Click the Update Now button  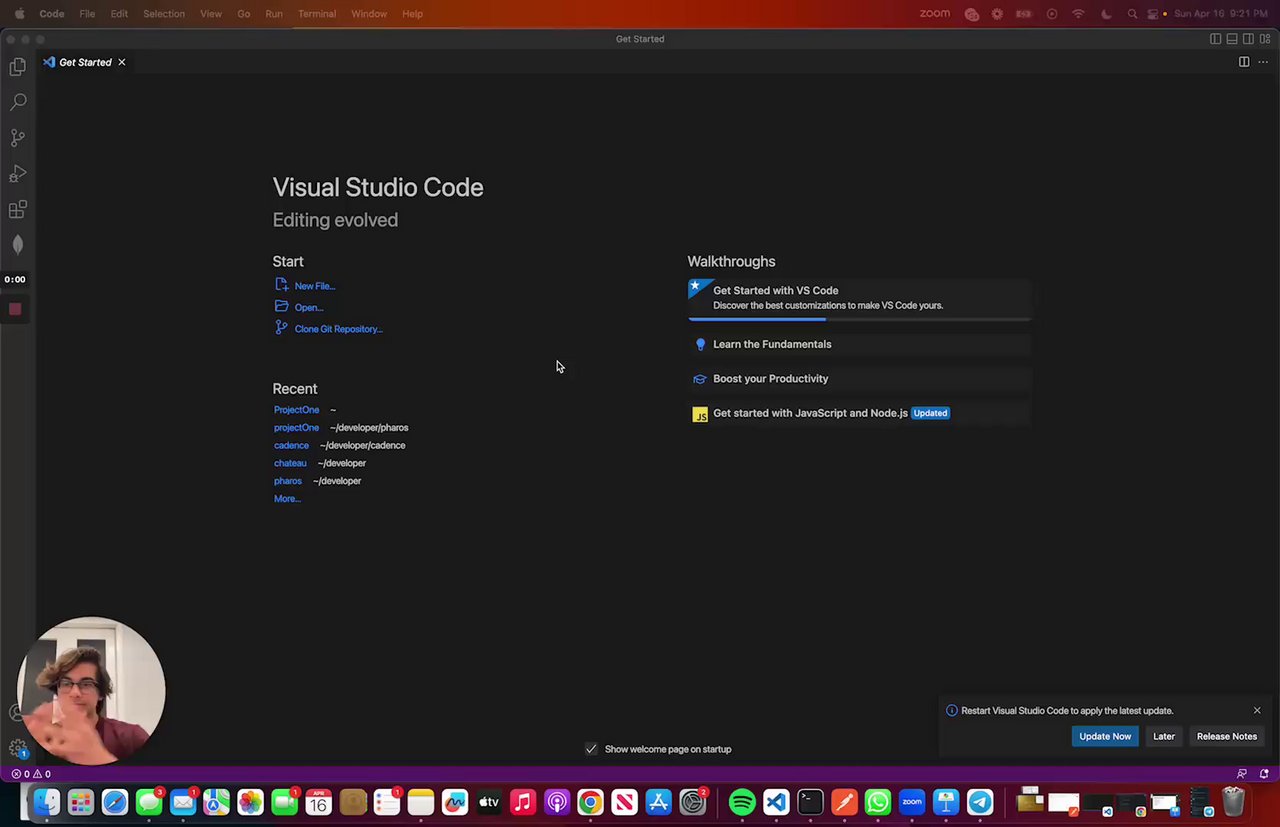click(1105, 736)
